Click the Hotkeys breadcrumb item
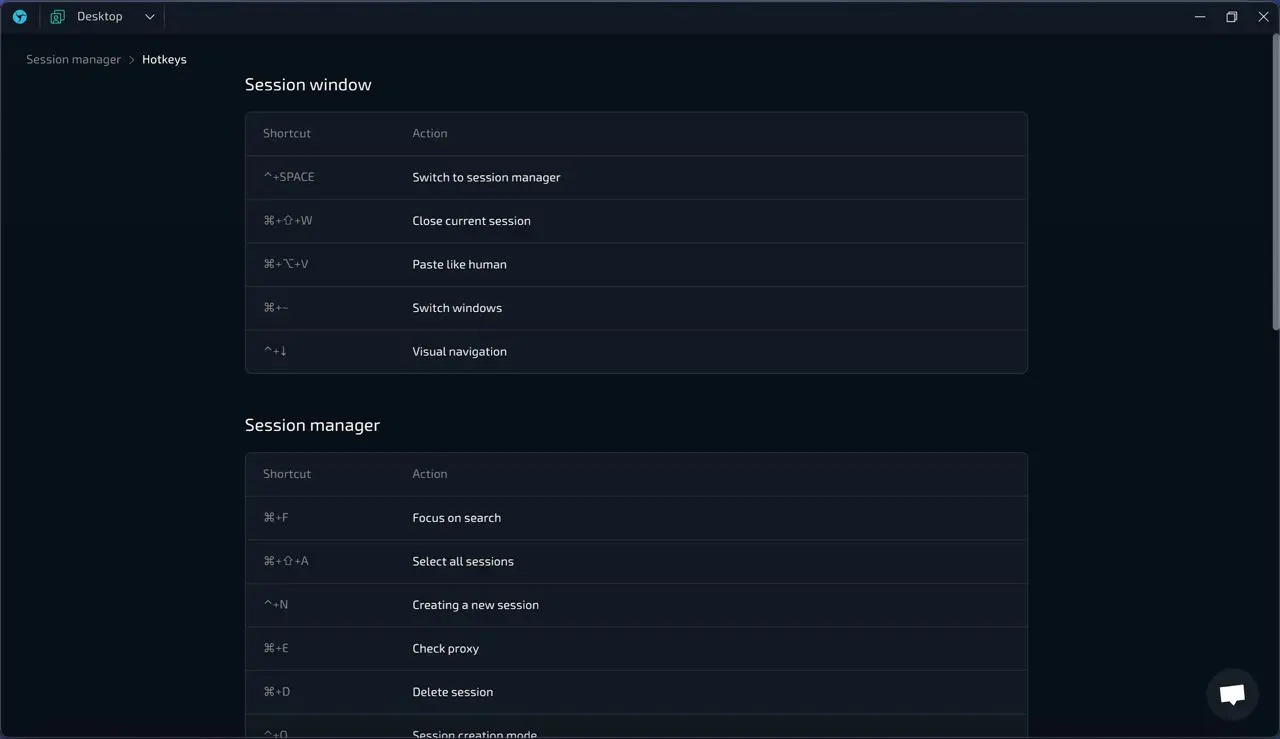 pyautogui.click(x=164, y=60)
